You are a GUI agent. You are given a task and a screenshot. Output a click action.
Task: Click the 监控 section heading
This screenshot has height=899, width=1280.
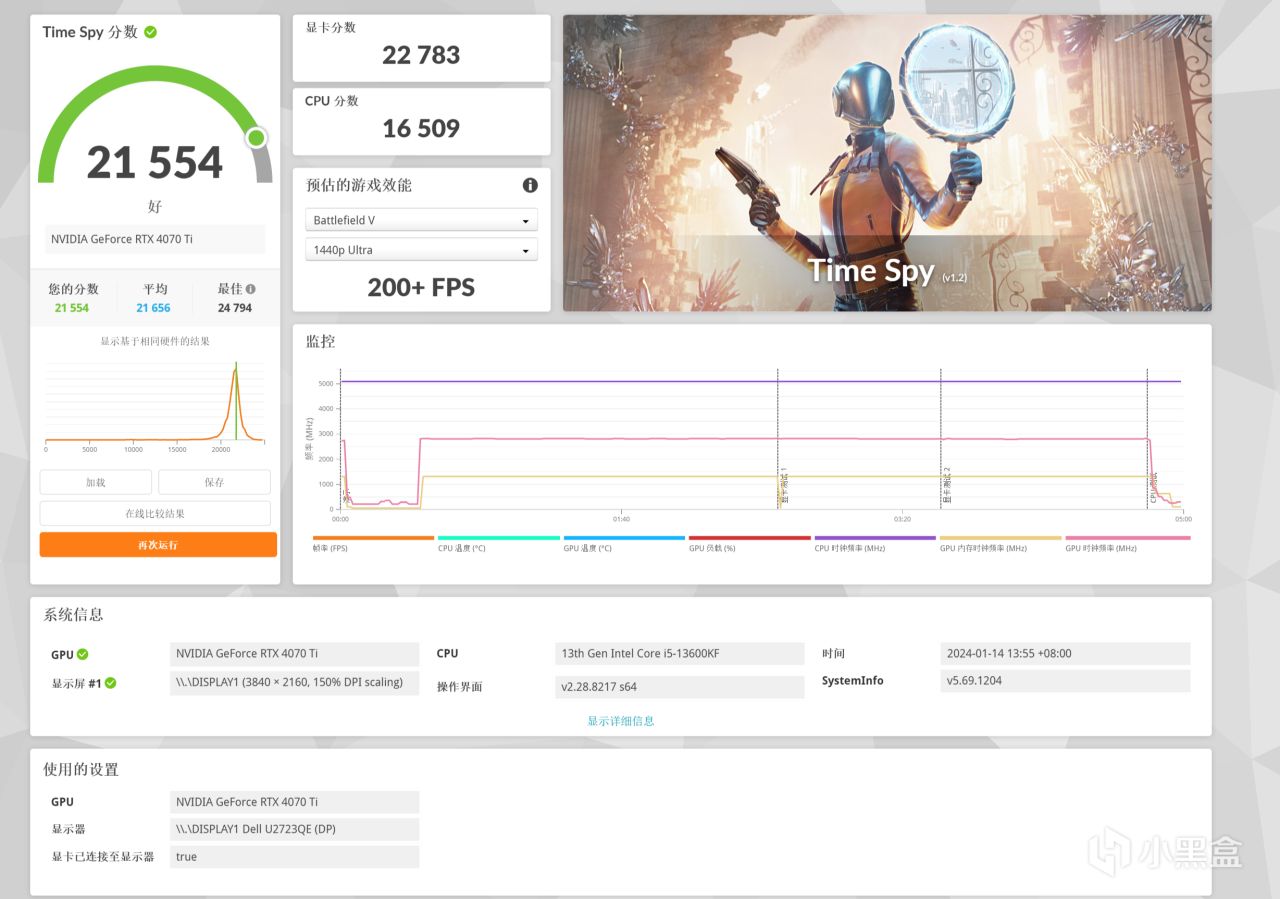click(x=320, y=341)
